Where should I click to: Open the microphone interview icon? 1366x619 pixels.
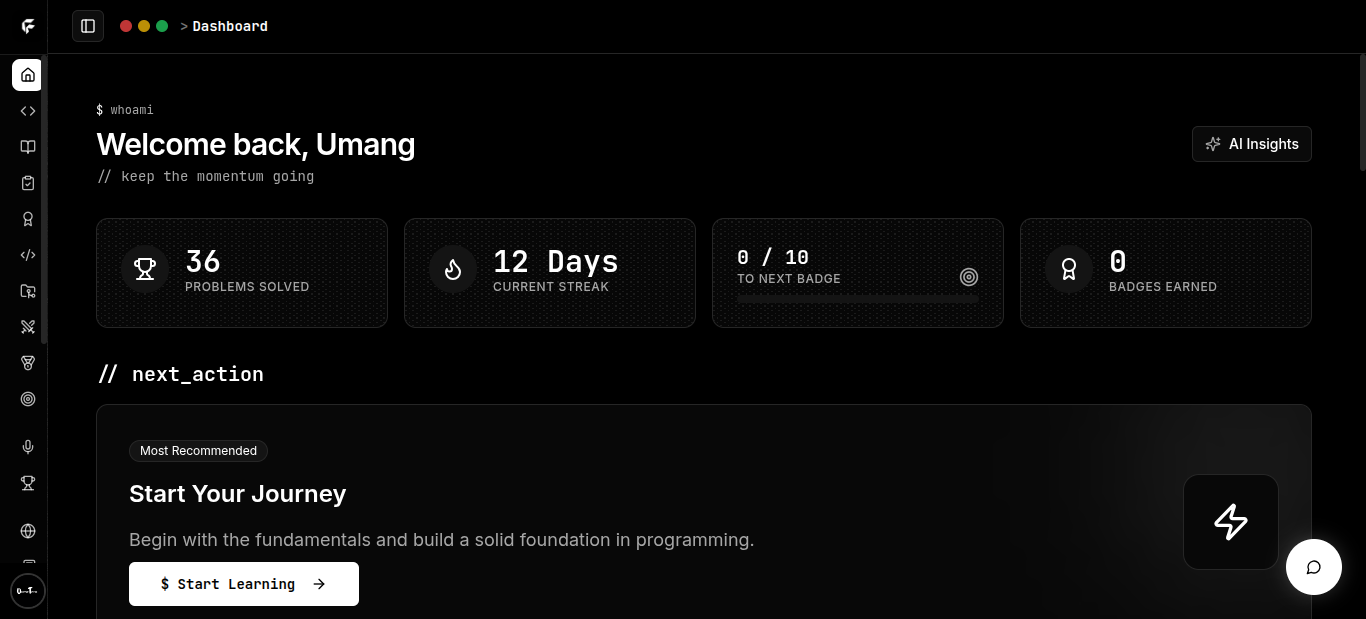[27, 446]
